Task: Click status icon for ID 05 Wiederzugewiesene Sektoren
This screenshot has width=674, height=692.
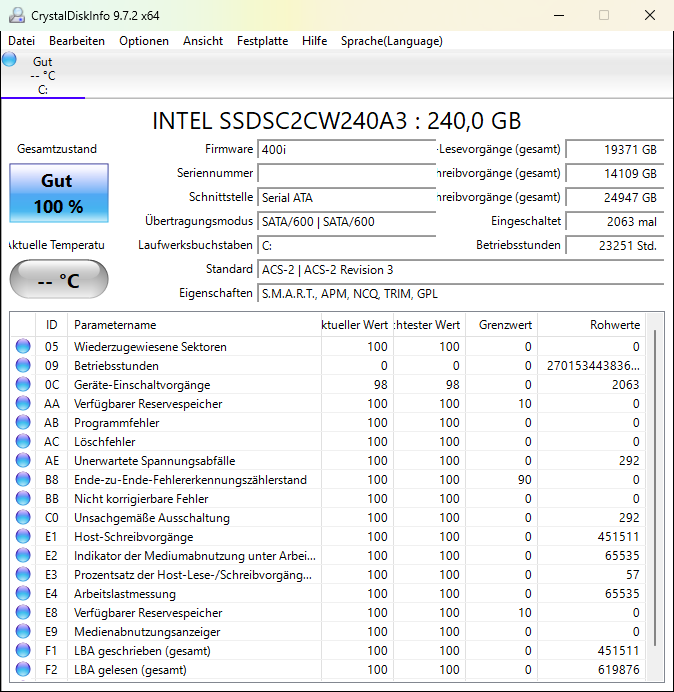Action: point(23,346)
